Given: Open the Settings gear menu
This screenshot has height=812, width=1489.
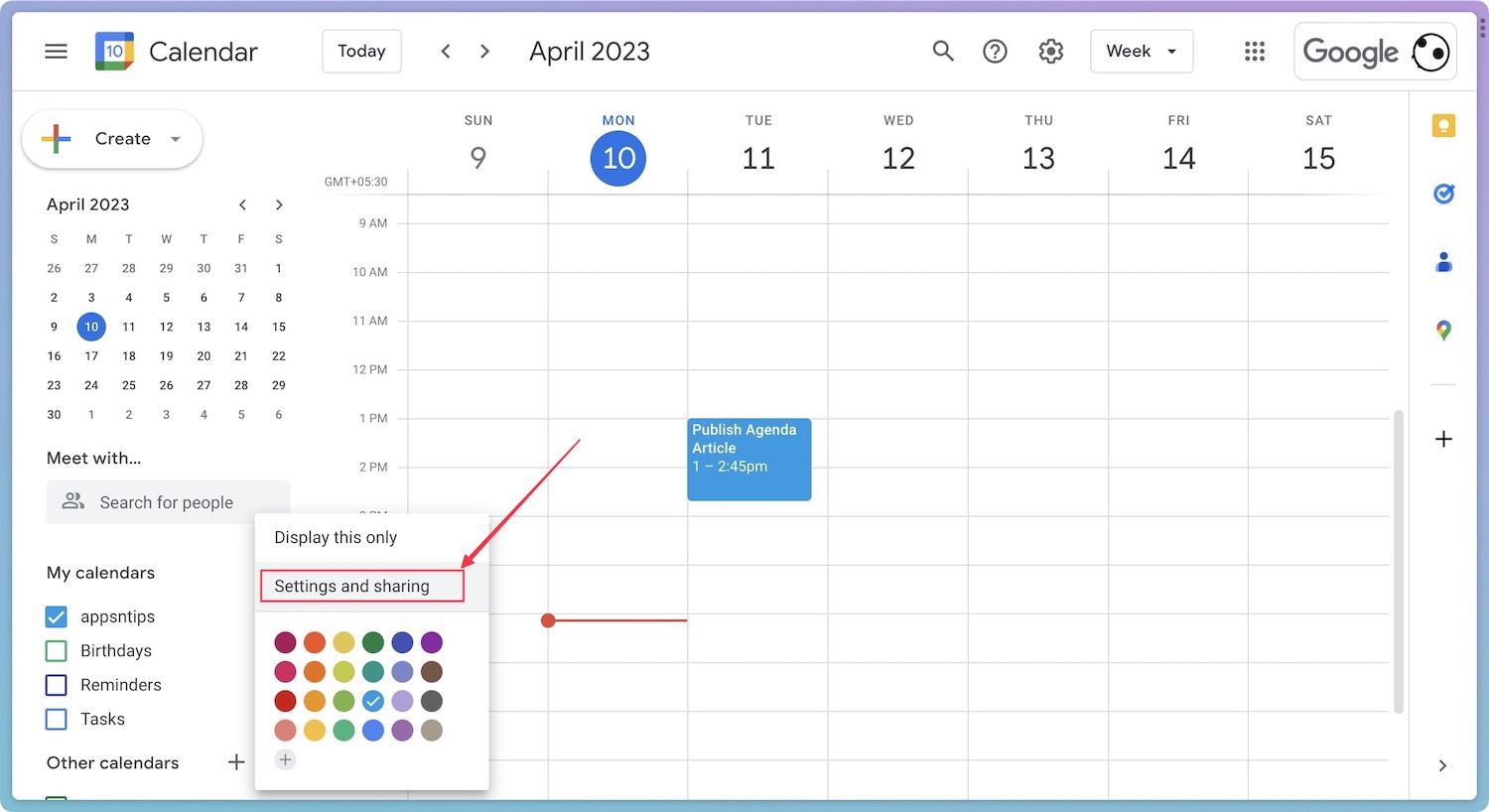Looking at the screenshot, I should pyautogui.click(x=1050, y=52).
